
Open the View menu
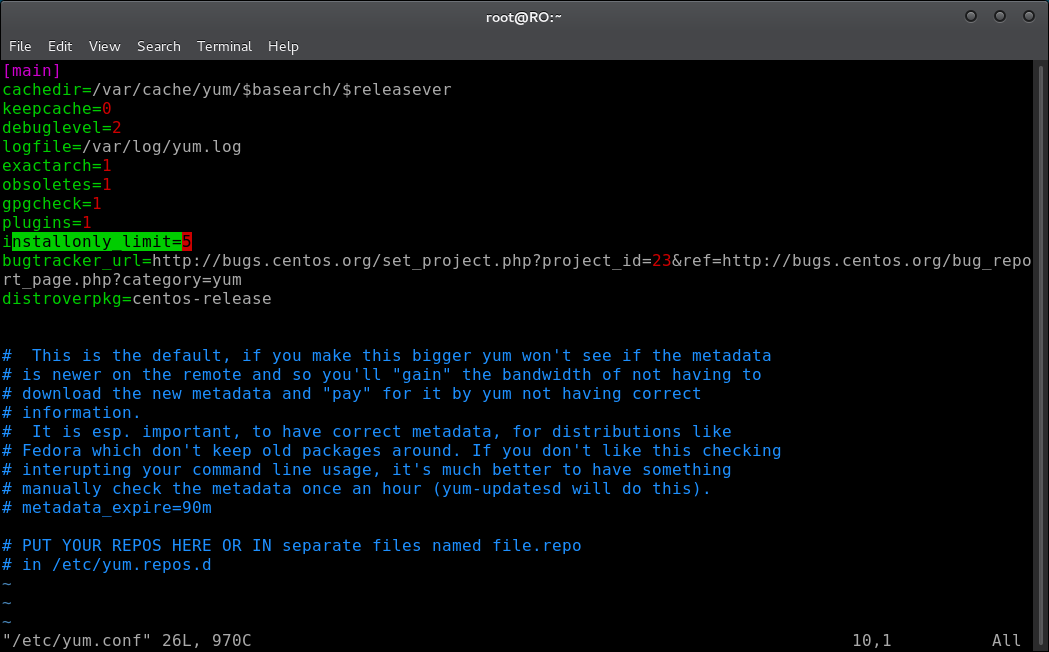point(104,46)
